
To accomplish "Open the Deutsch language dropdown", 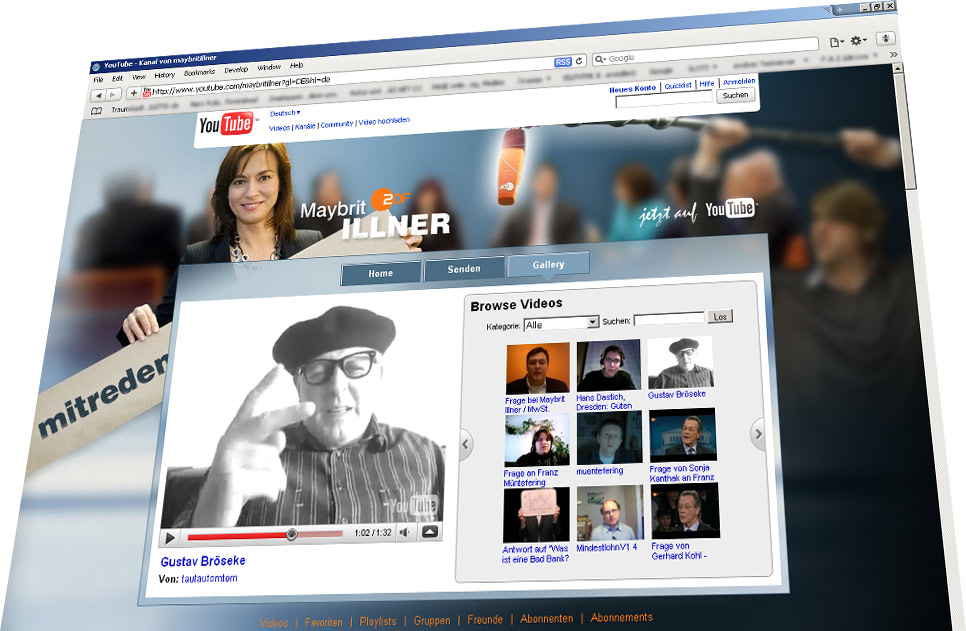I will coord(285,113).
